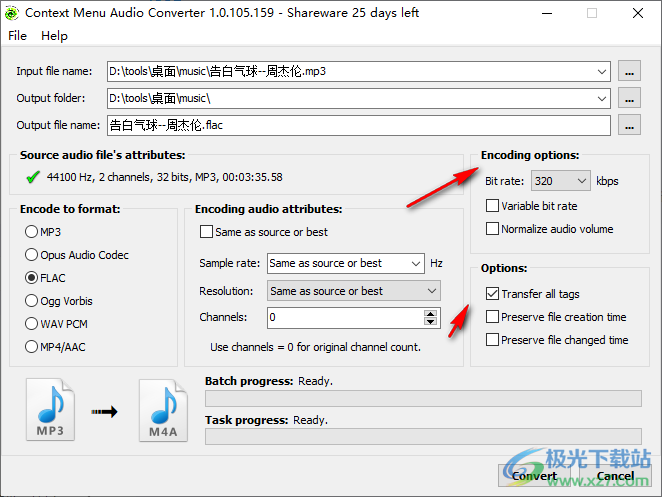The image size is (662, 497).
Task: Enable Preserve file creation time
Action: [492, 317]
